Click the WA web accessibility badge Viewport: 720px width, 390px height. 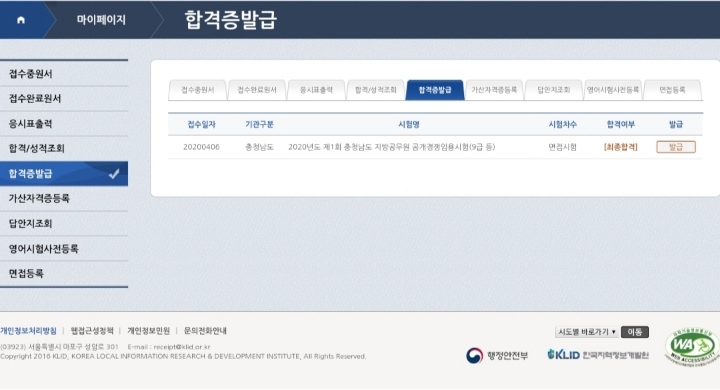pyautogui.click(x=692, y=347)
